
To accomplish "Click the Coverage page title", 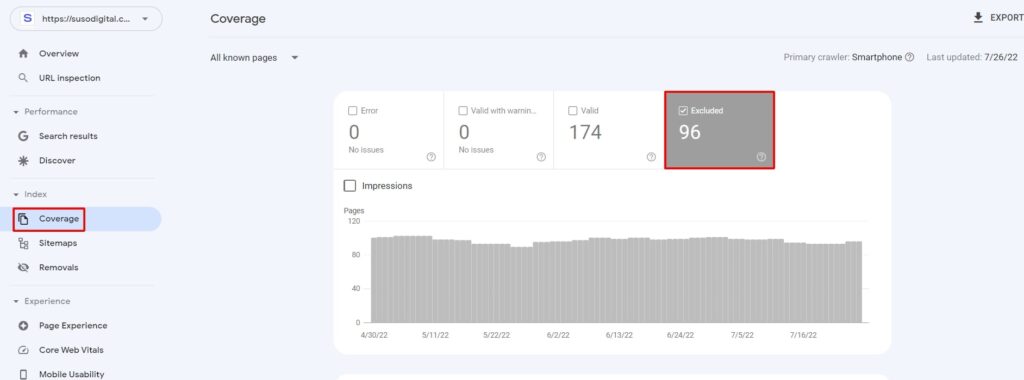I will pyautogui.click(x=238, y=19).
